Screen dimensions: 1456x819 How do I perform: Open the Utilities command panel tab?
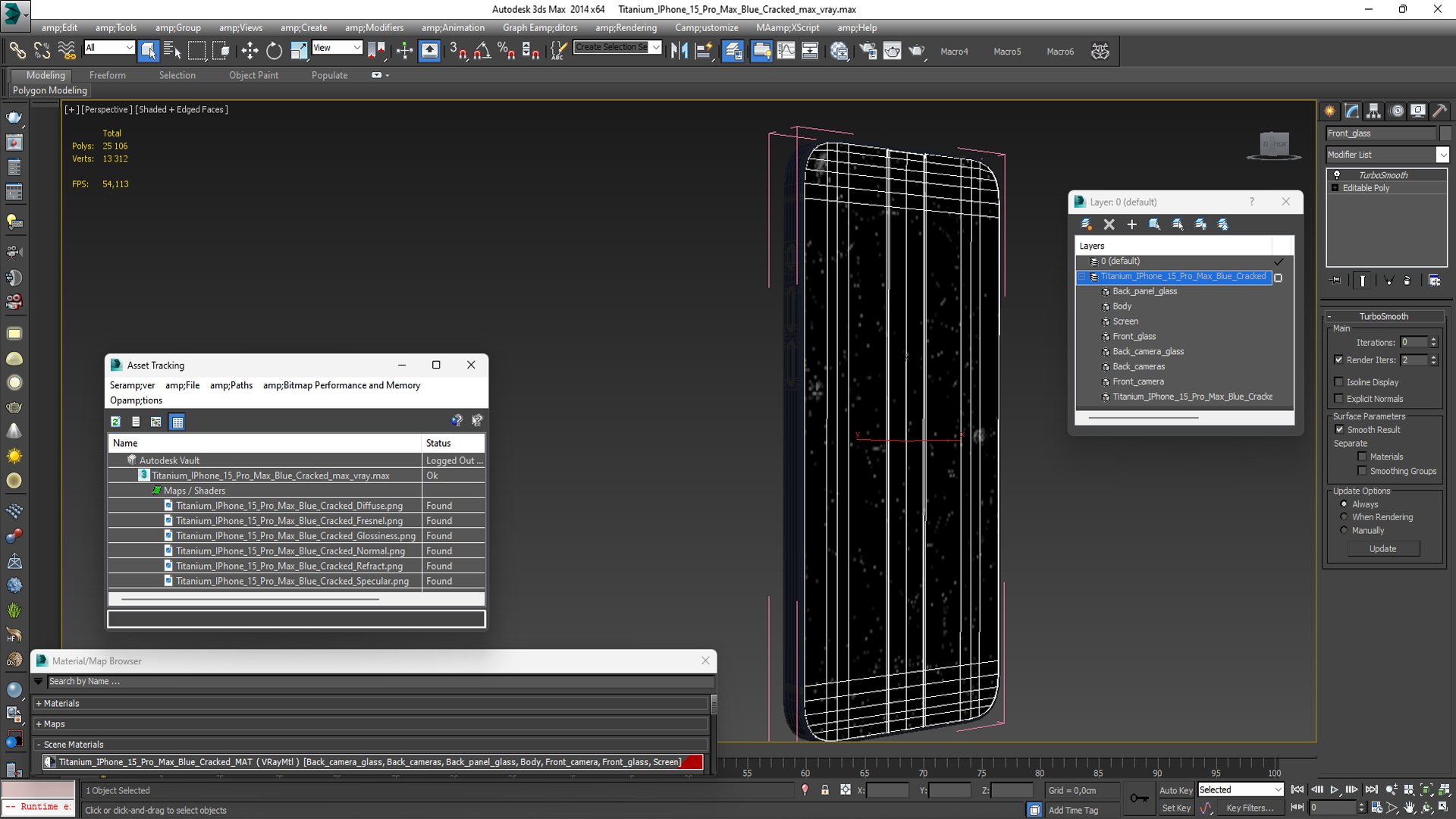coord(1440,111)
